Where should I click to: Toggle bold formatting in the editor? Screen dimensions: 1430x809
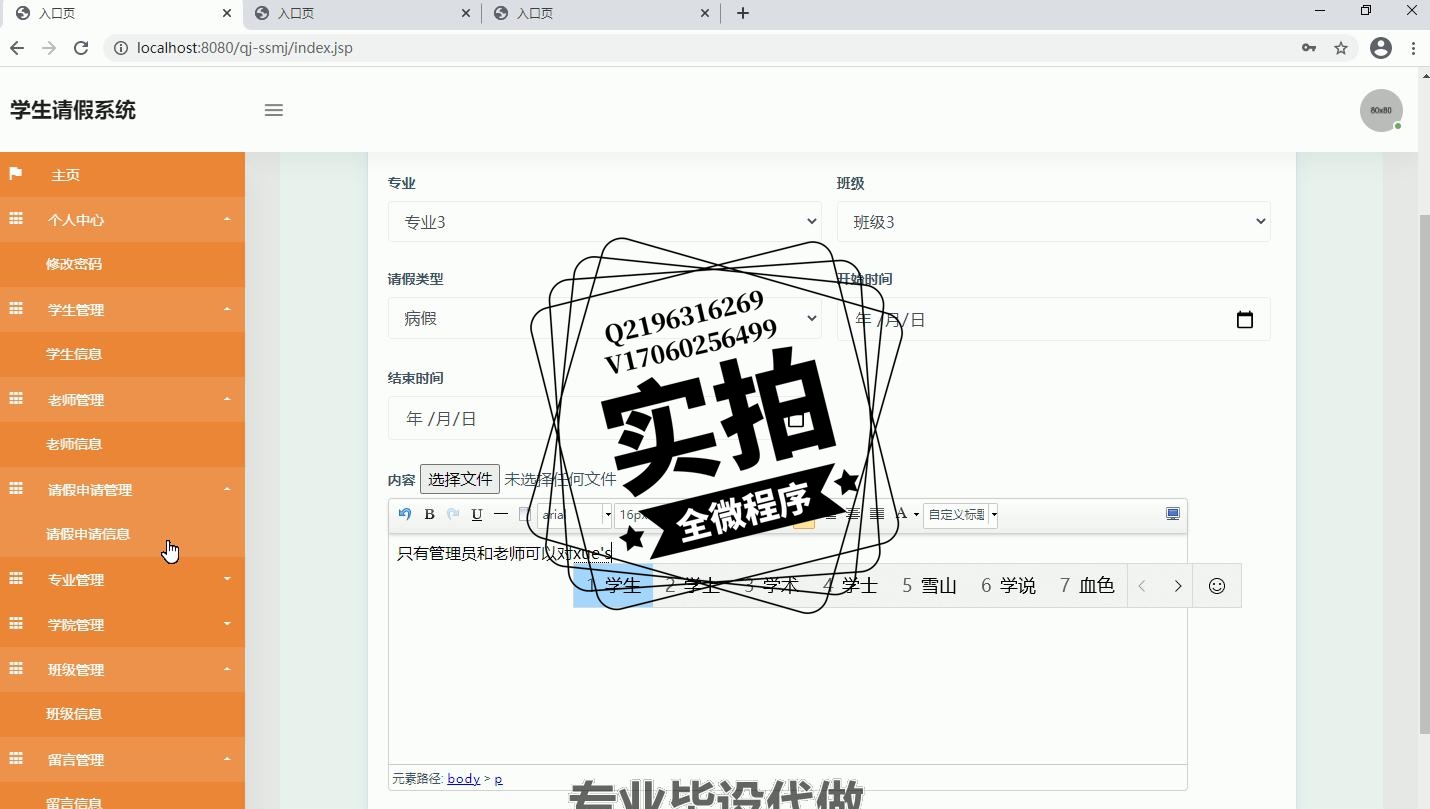(429, 514)
